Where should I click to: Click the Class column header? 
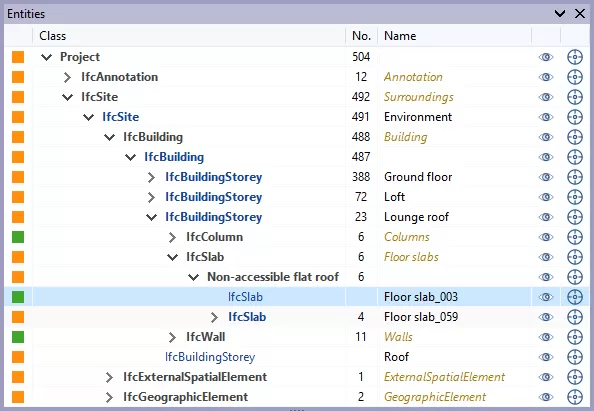tap(53, 36)
